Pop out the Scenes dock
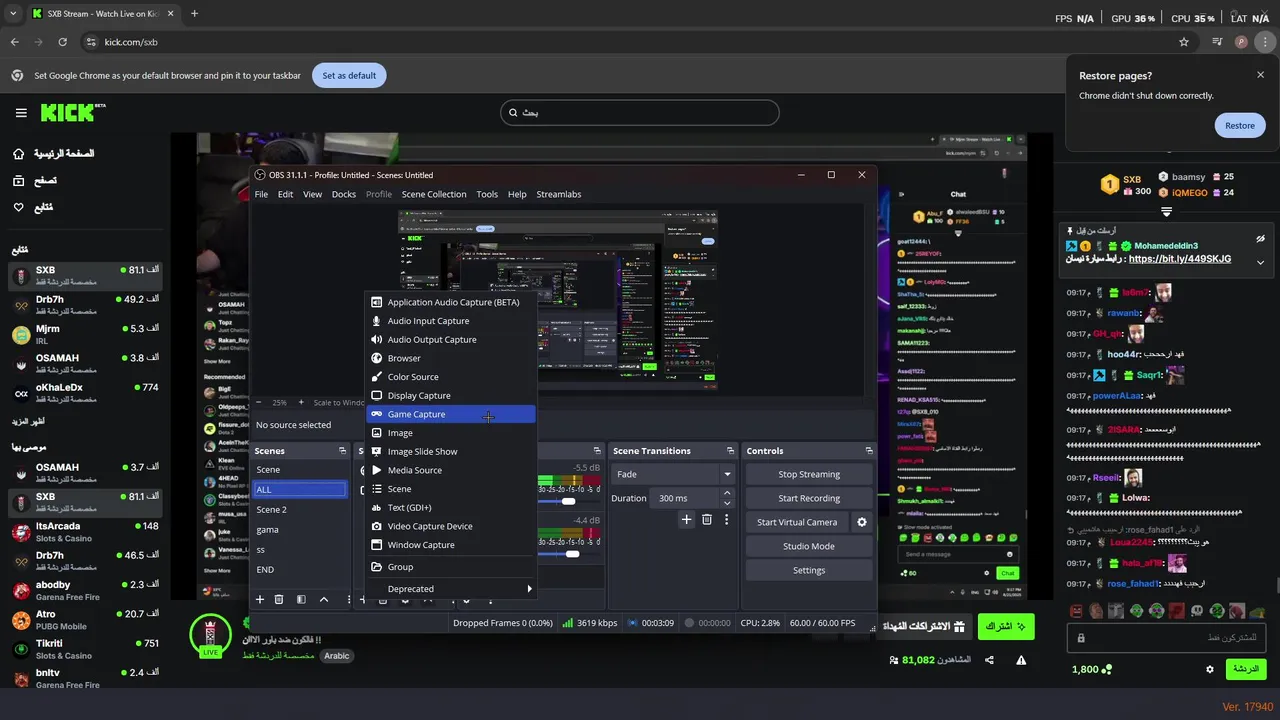This screenshot has height=720, width=1280. (342, 451)
